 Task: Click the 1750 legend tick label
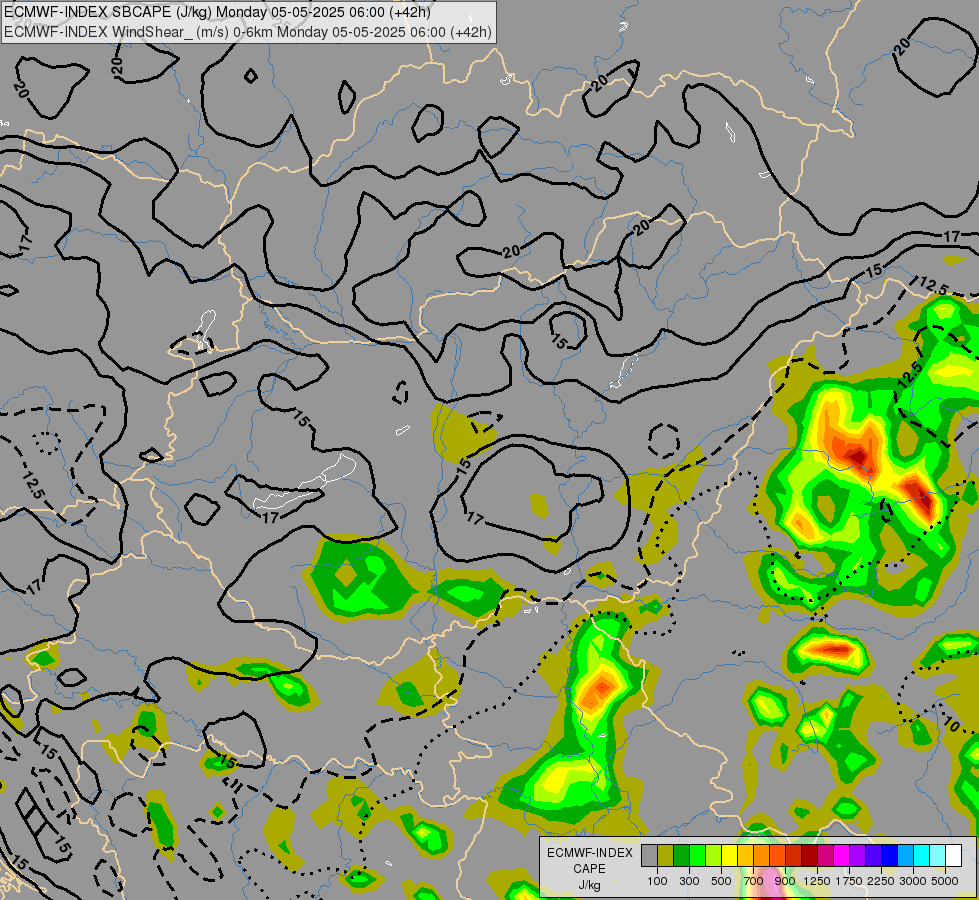(849, 881)
